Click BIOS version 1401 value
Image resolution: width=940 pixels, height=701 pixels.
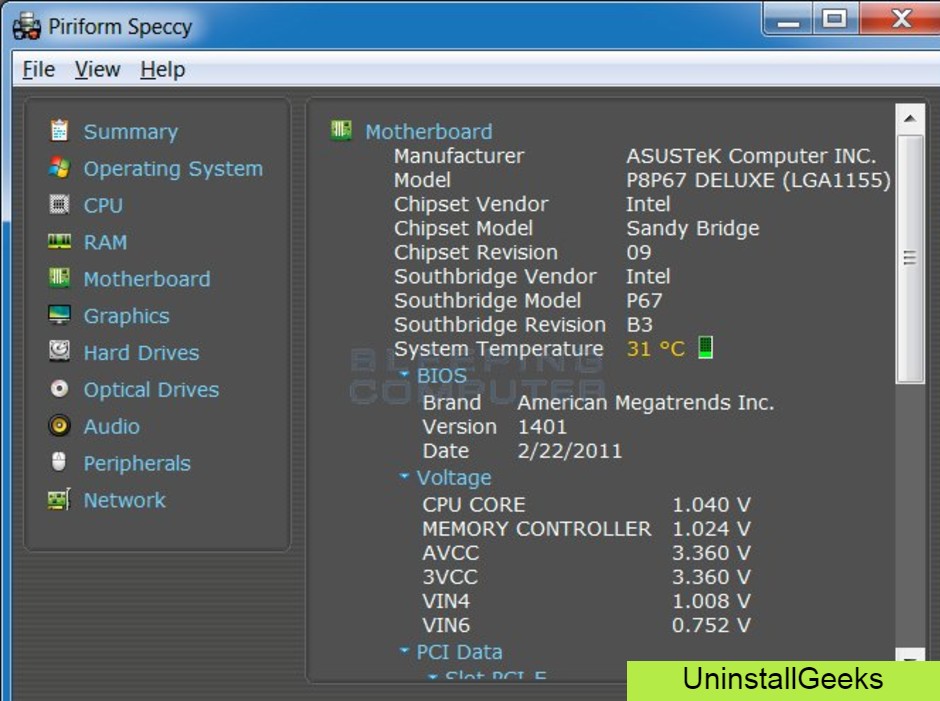(542, 427)
